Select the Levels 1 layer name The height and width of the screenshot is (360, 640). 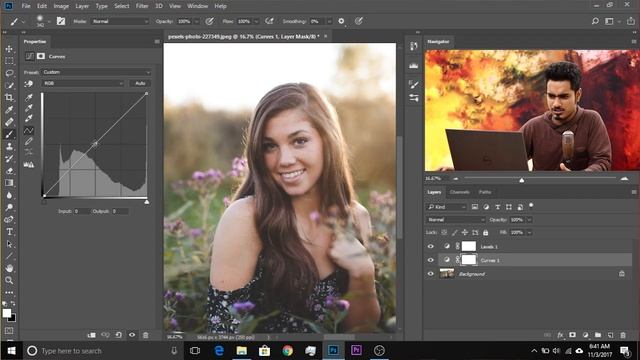489,247
